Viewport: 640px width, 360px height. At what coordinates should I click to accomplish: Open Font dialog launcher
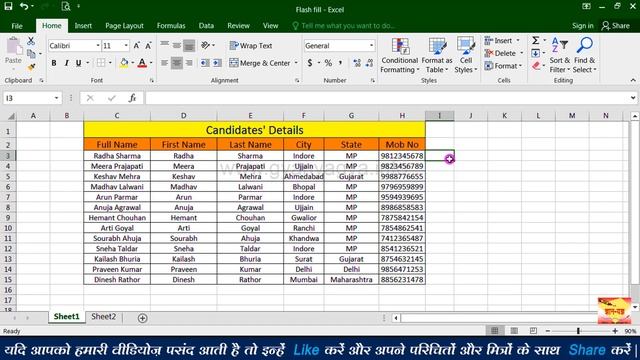click(x=152, y=81)
